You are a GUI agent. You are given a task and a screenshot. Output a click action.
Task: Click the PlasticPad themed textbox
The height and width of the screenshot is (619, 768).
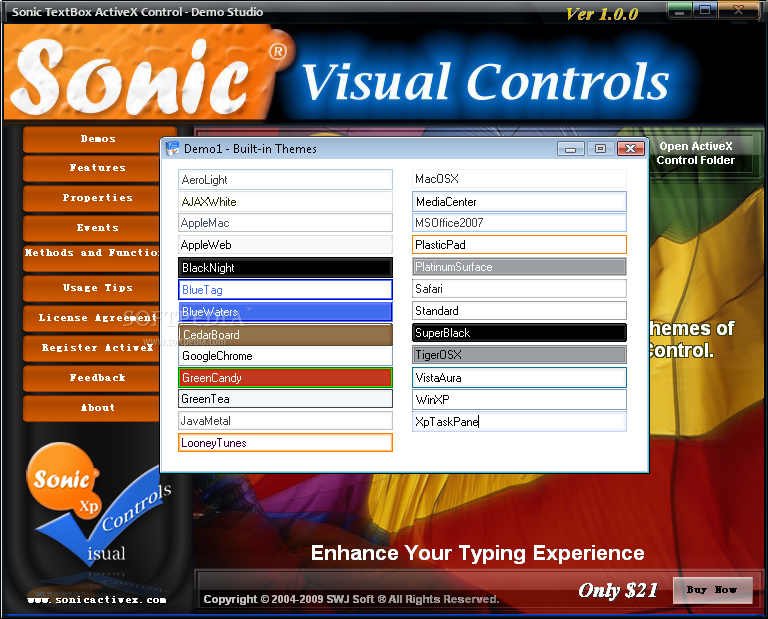tap(519, 244)
